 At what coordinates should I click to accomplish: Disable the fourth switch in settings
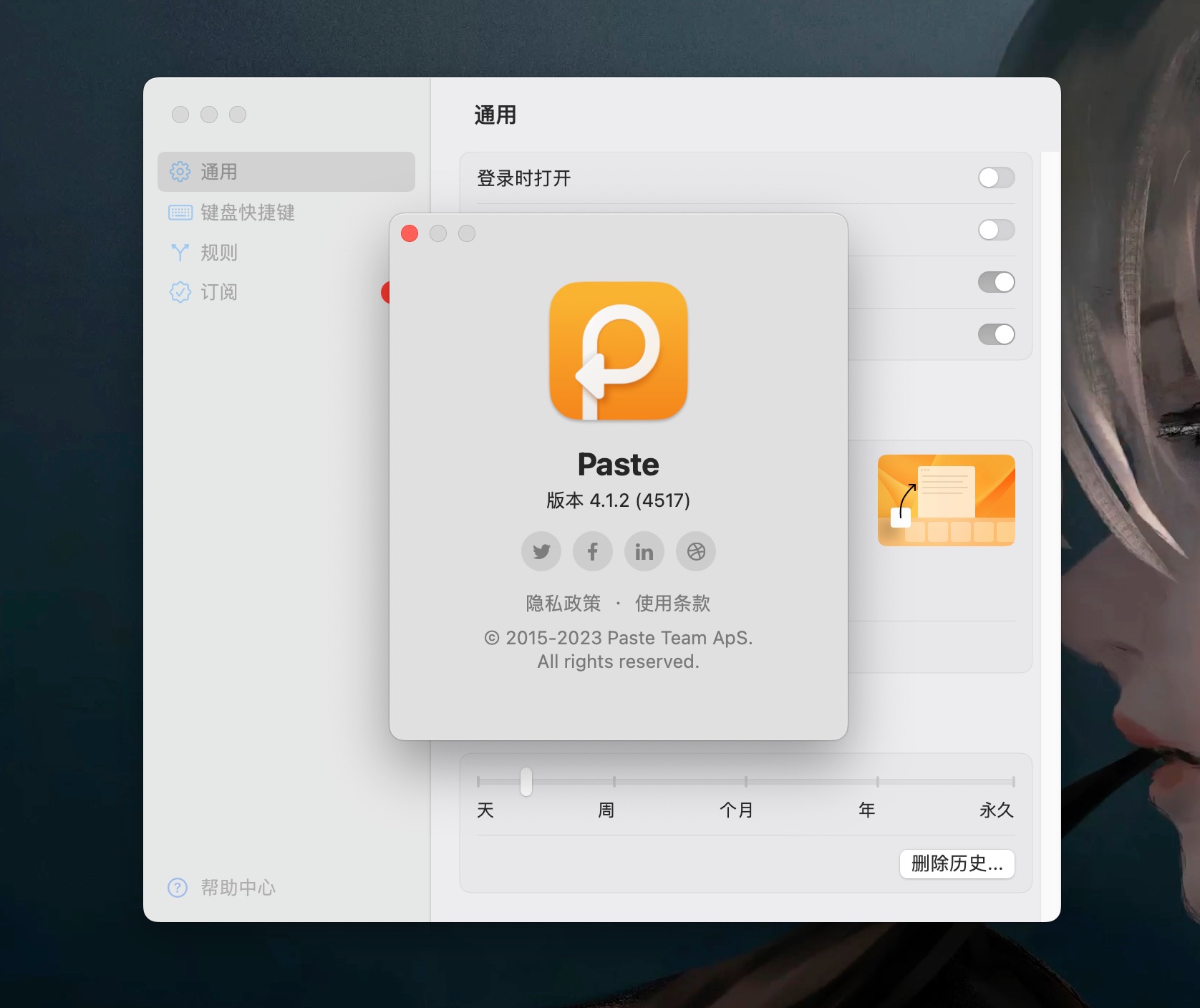pyautogui.click(x=997, y=334)
